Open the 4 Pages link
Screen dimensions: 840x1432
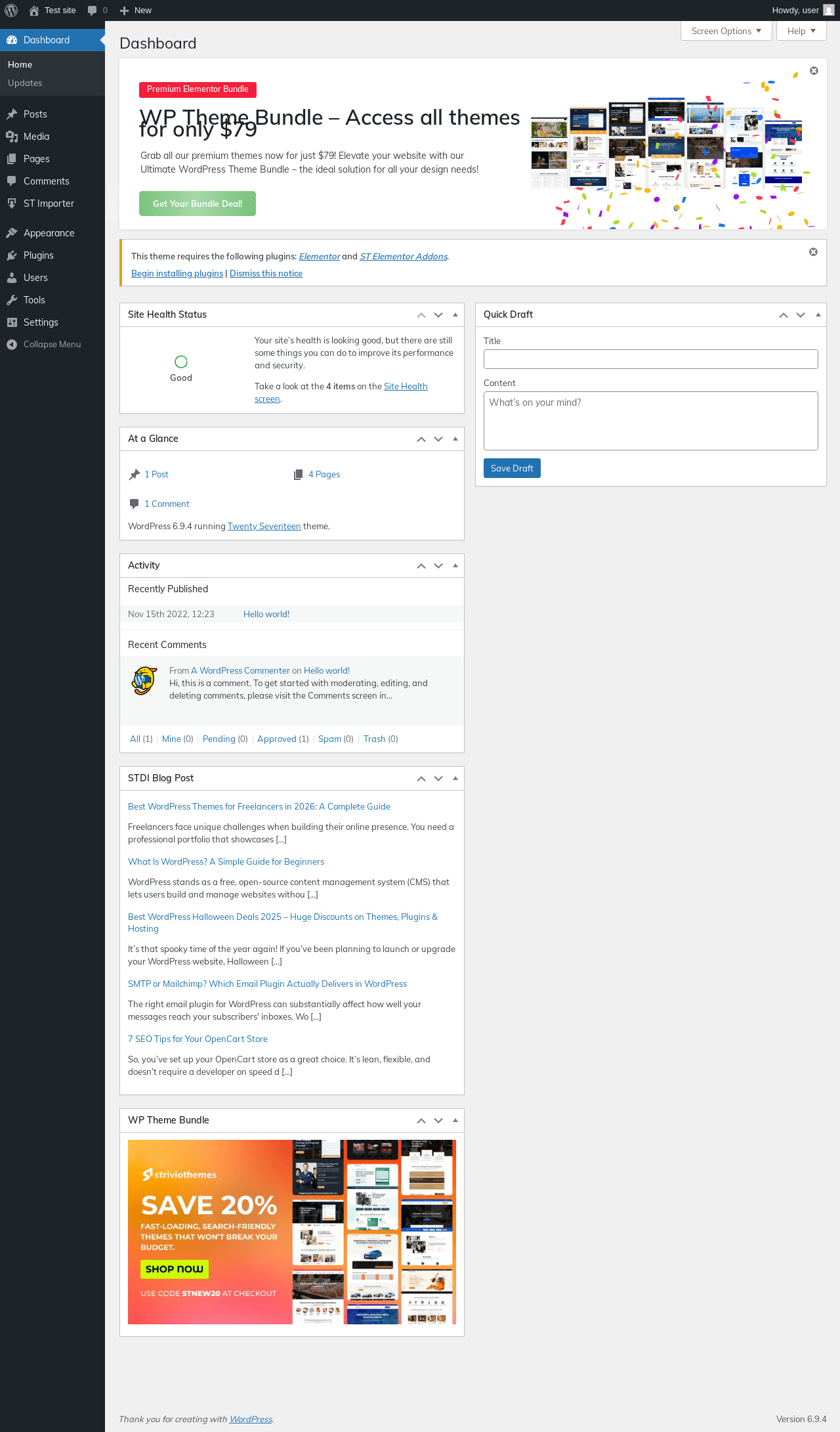point(324,475)
